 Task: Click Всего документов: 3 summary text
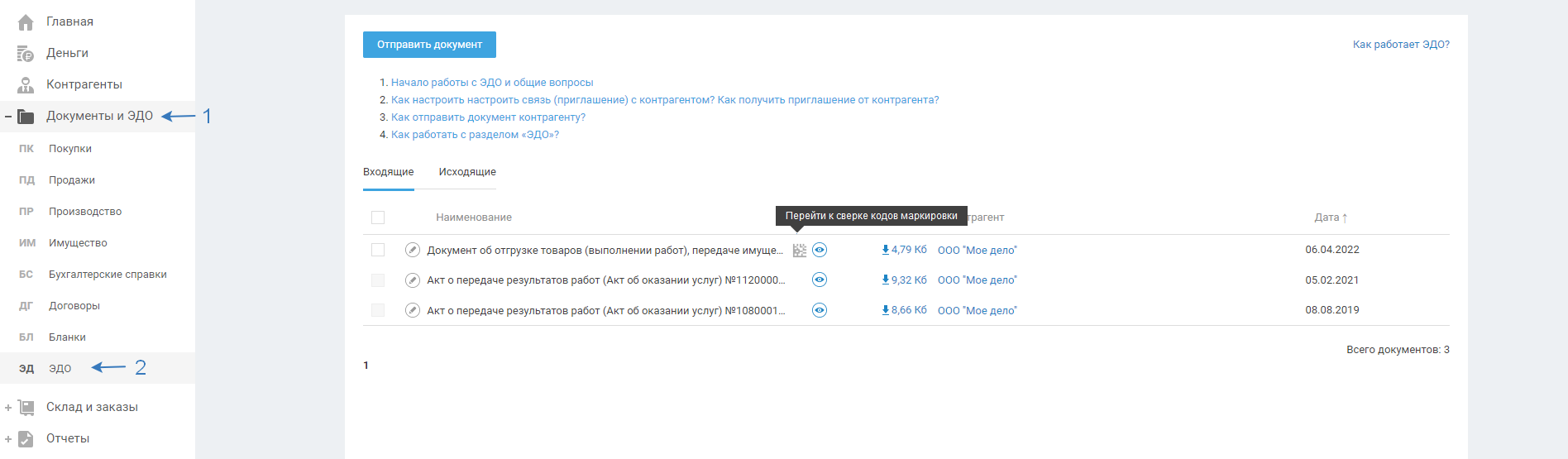pyautogui.click(x=1398, y=350)
